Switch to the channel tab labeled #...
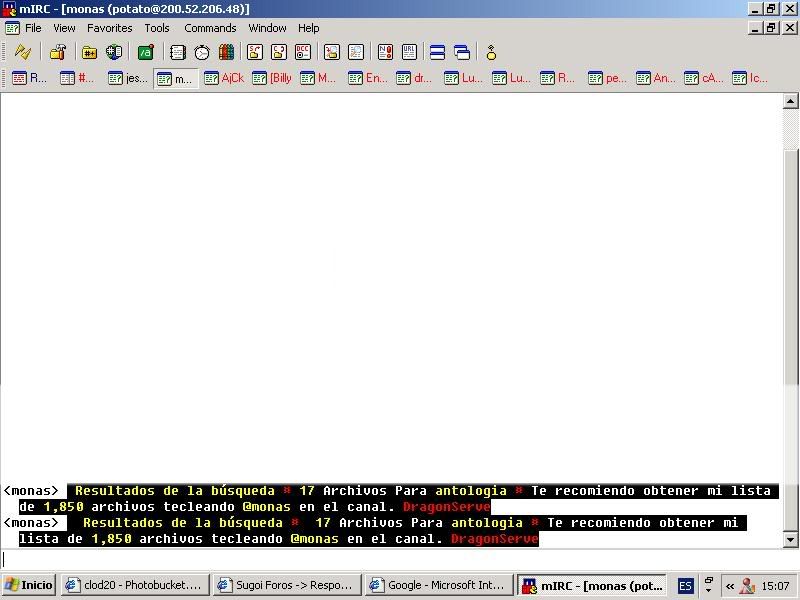The width and height of the screenshot is (800, 600). point(77,78)
